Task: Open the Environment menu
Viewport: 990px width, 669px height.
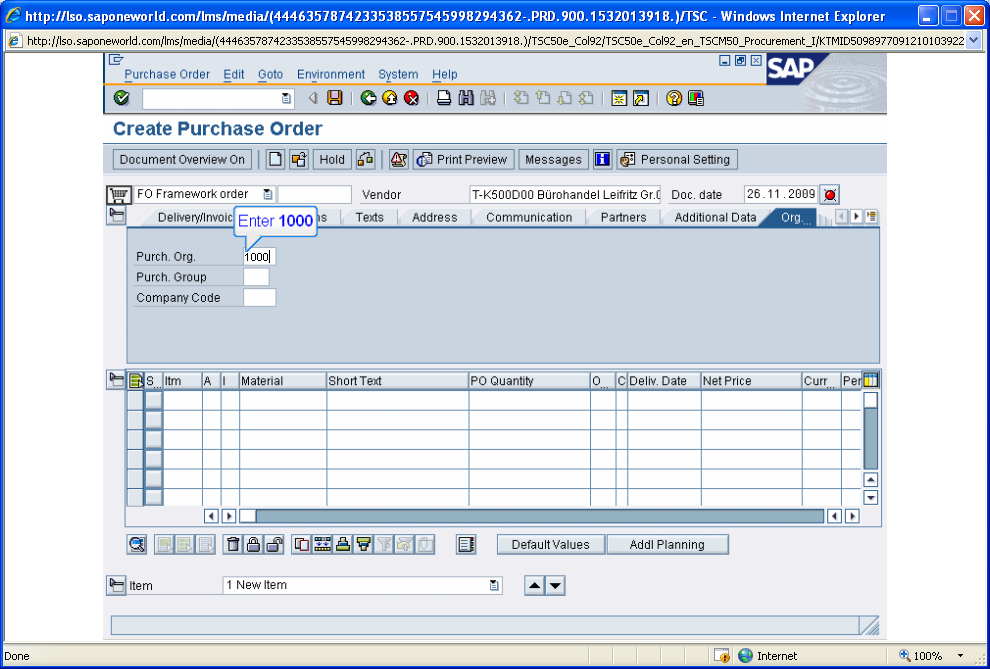Action: tap(331, 74)
